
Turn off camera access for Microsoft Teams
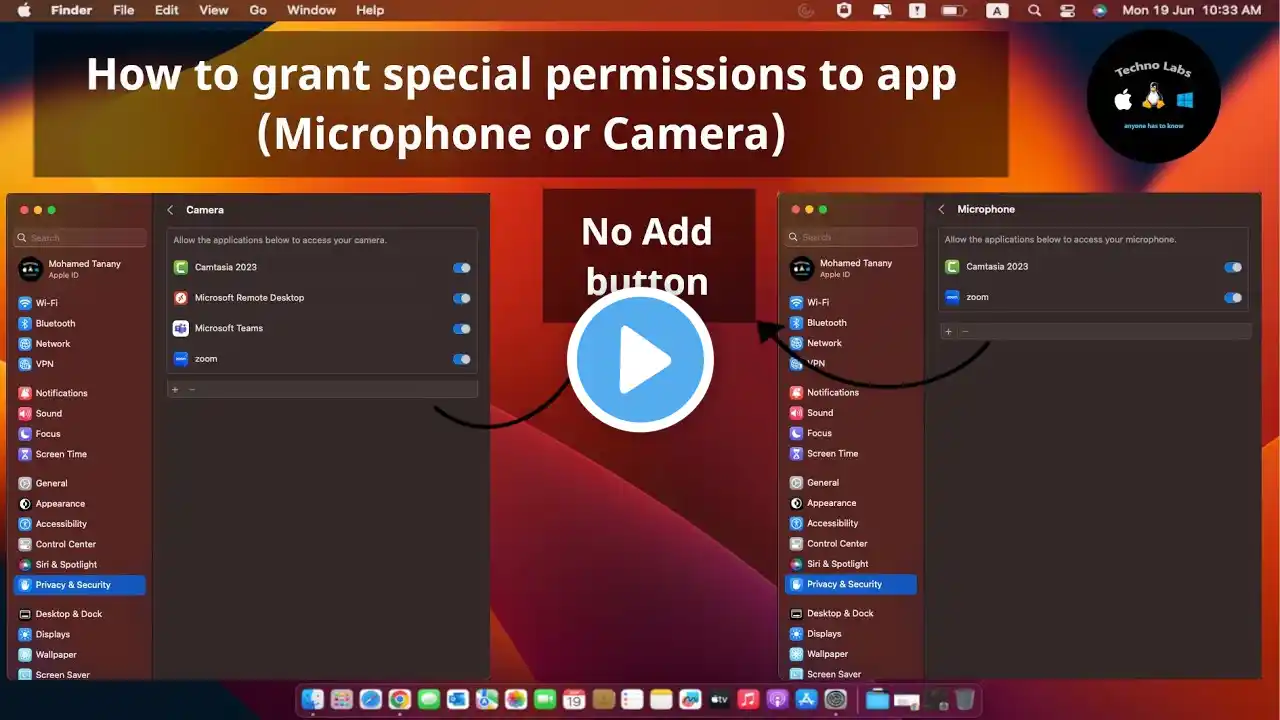click(461, 329)
